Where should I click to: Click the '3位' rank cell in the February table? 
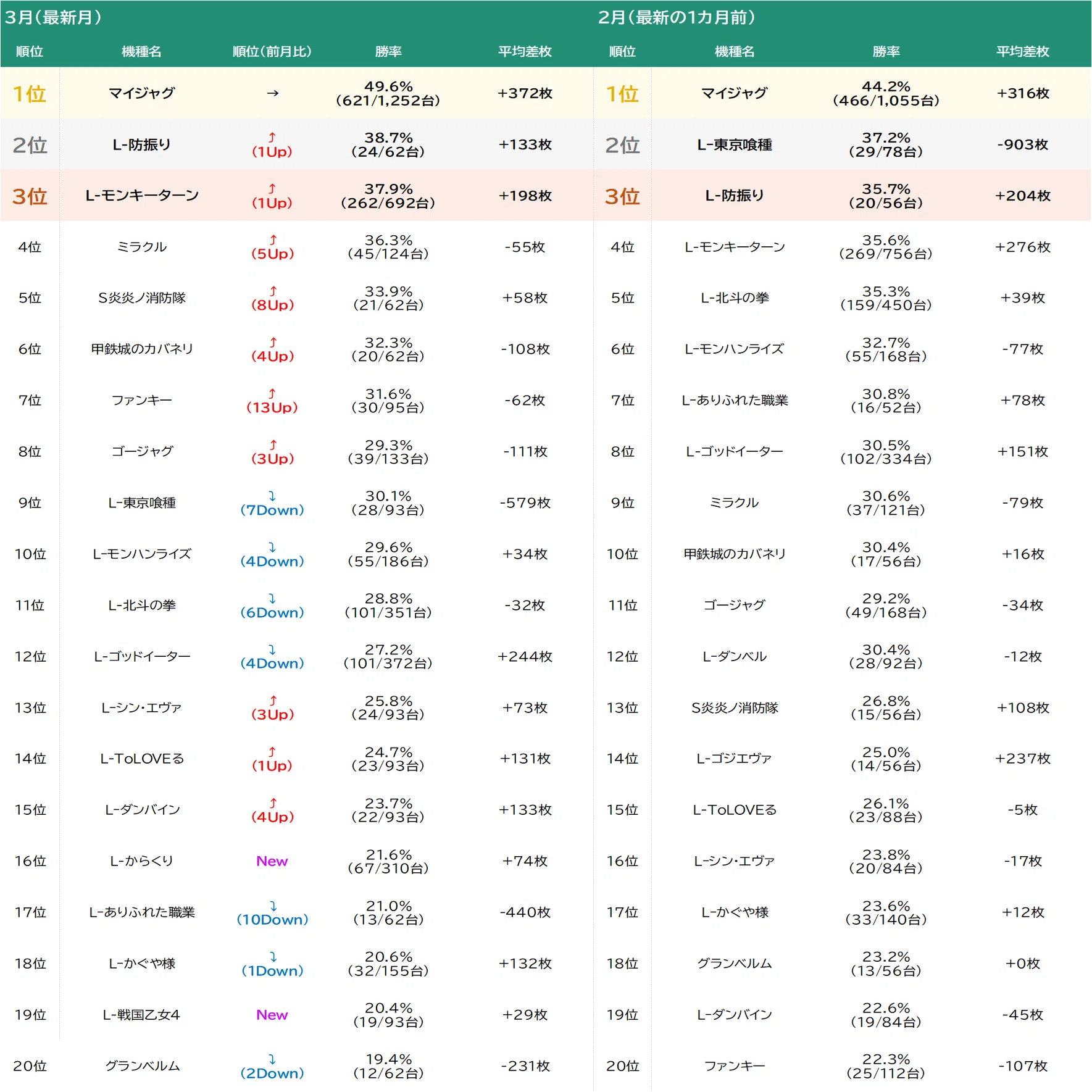[x=622, y=196]
